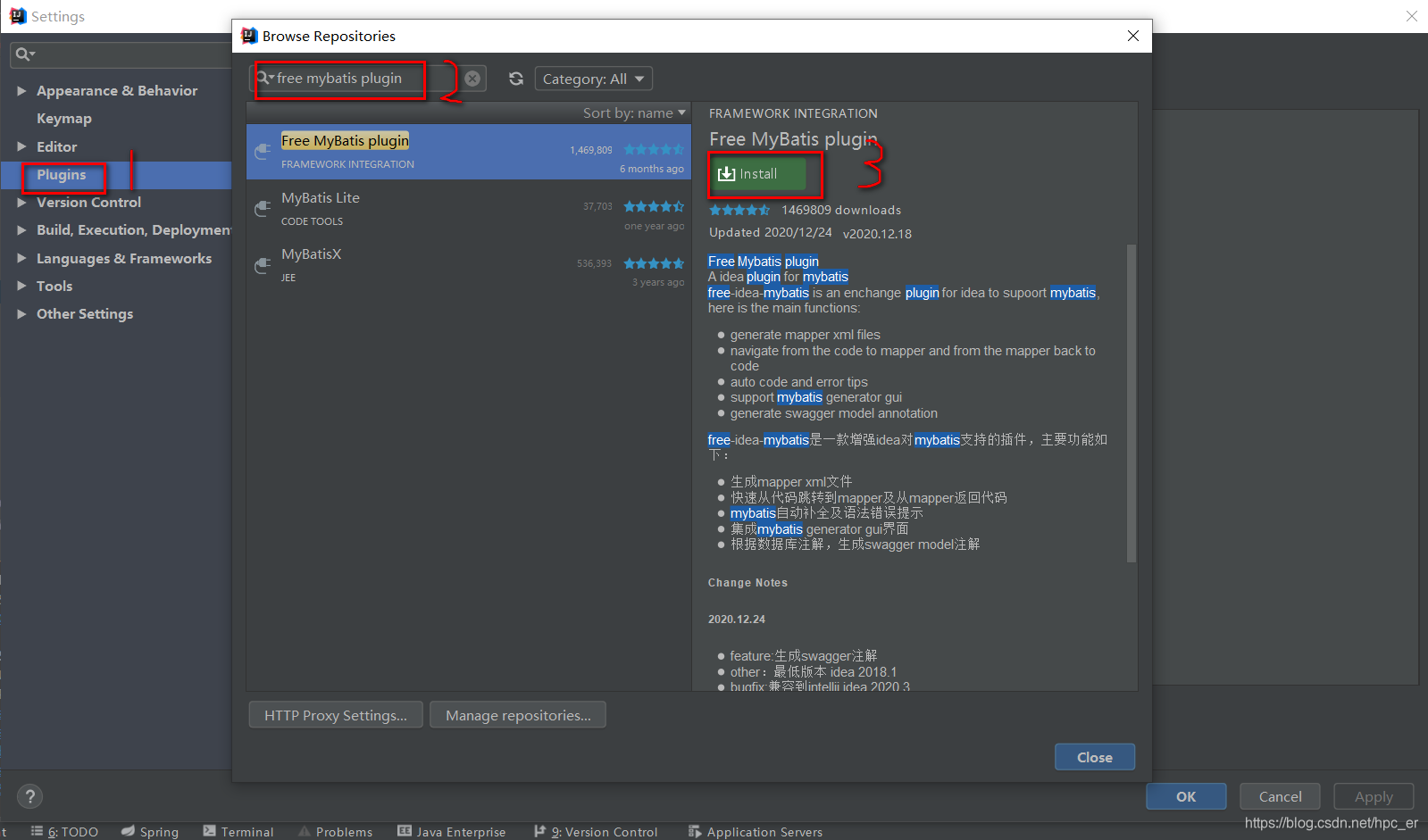Install the Free MyBatis plugin
Screen dimensions: 1428x840
[757, 174]
